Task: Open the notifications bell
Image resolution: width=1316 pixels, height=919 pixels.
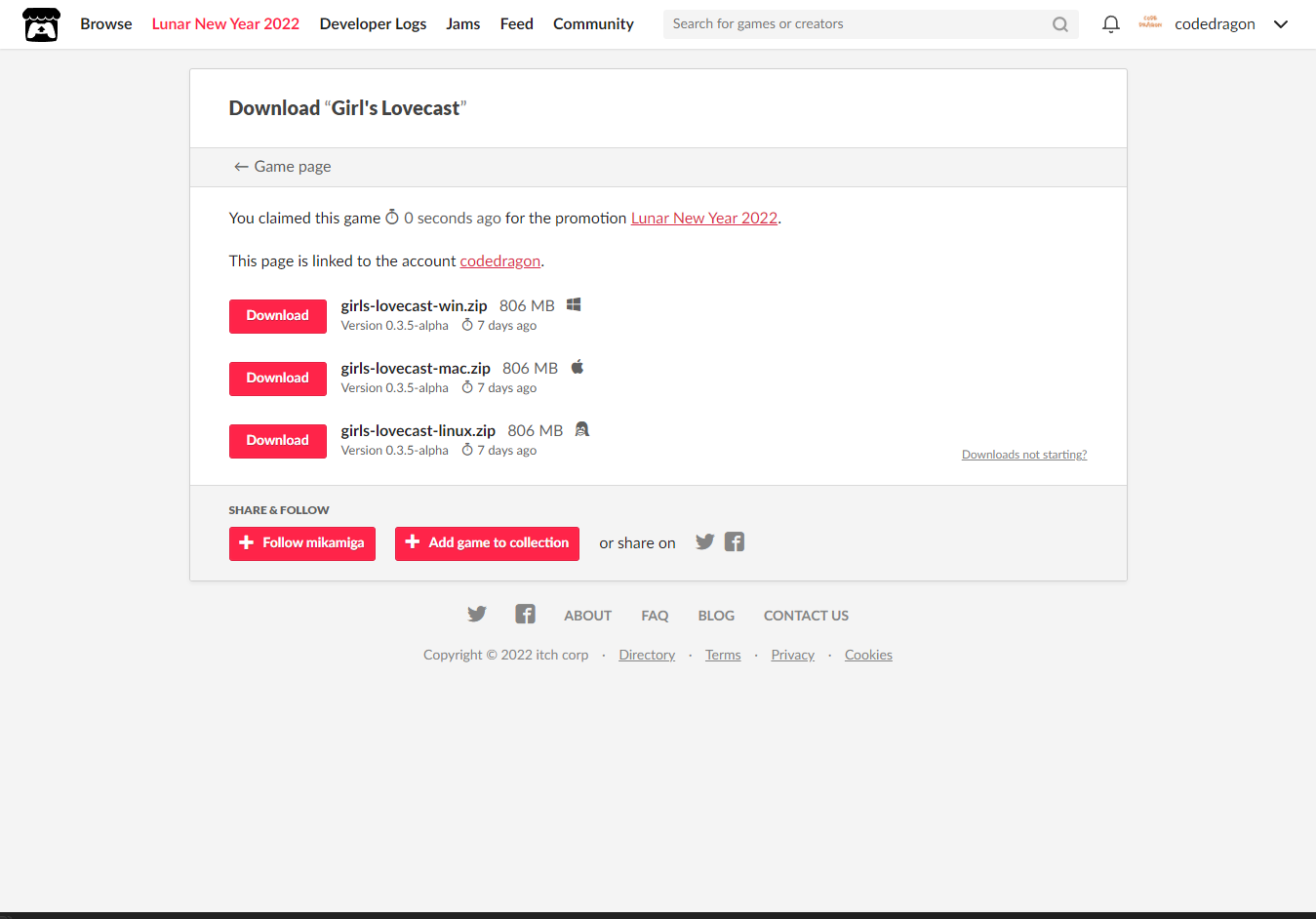Action: coord(1110,24)
